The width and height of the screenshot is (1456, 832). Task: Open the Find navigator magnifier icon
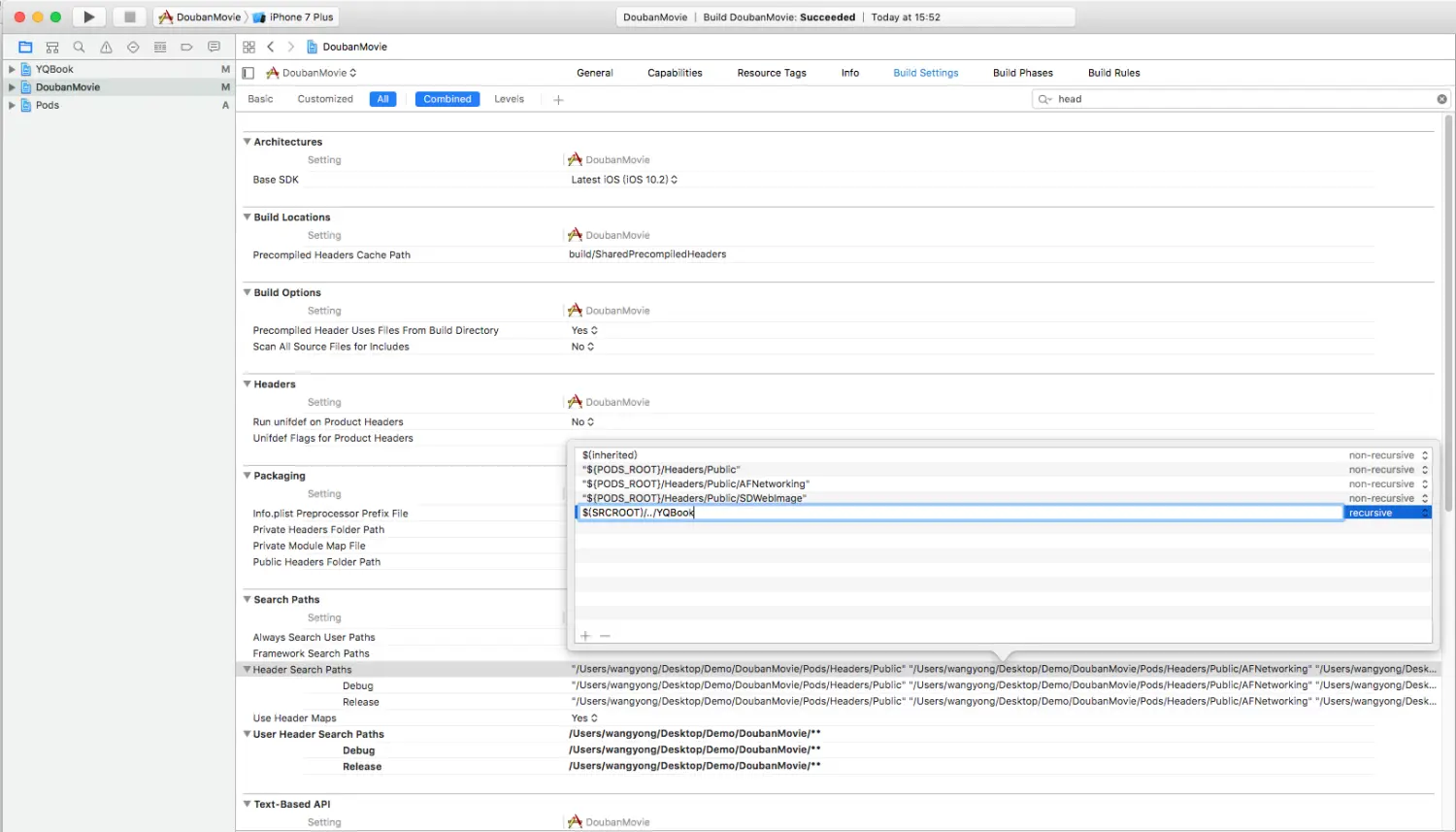[79, 47]
